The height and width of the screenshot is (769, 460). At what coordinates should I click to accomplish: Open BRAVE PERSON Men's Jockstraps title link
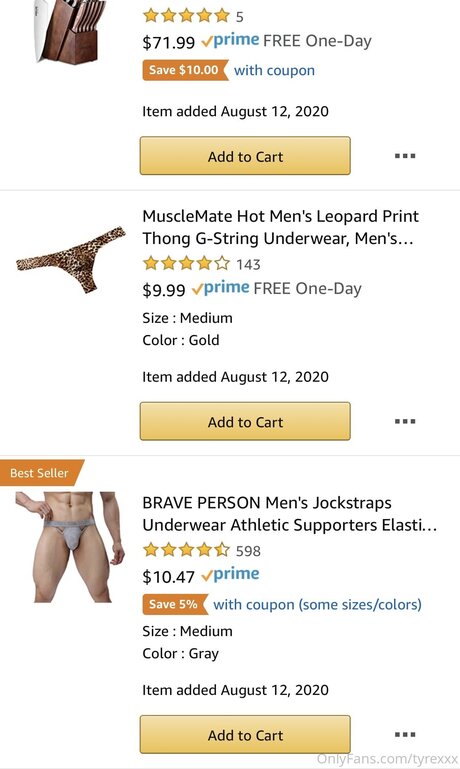(289, 513)
